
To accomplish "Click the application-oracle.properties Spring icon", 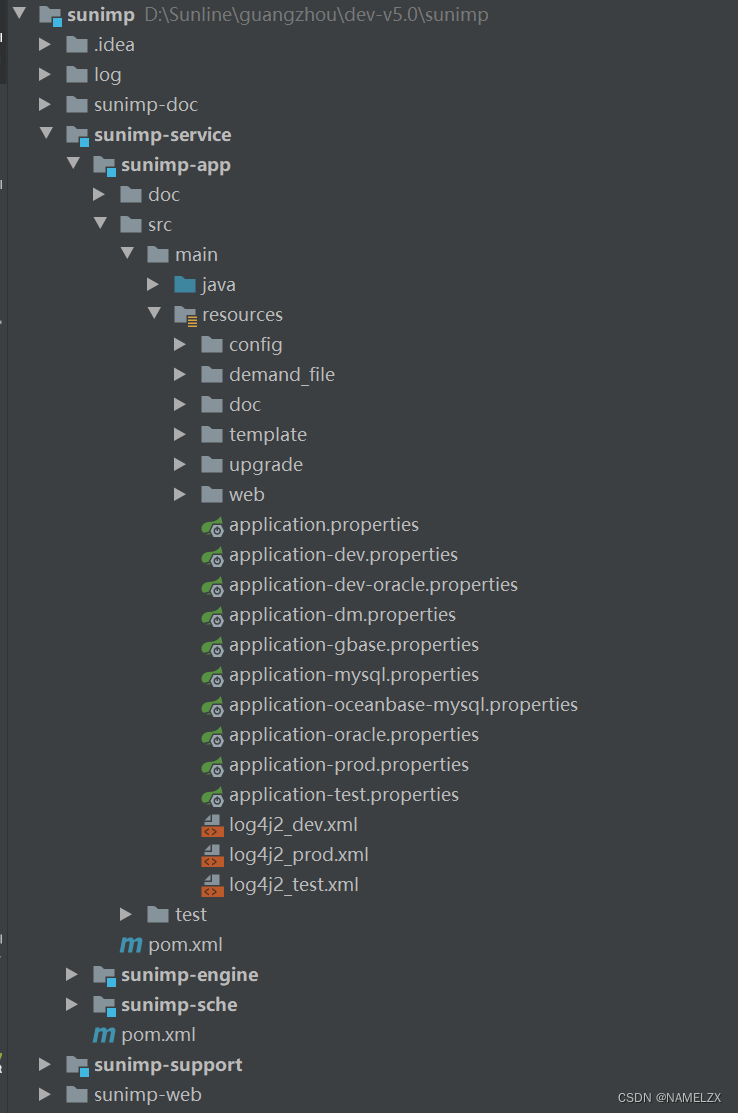I will tap(212, 736).
